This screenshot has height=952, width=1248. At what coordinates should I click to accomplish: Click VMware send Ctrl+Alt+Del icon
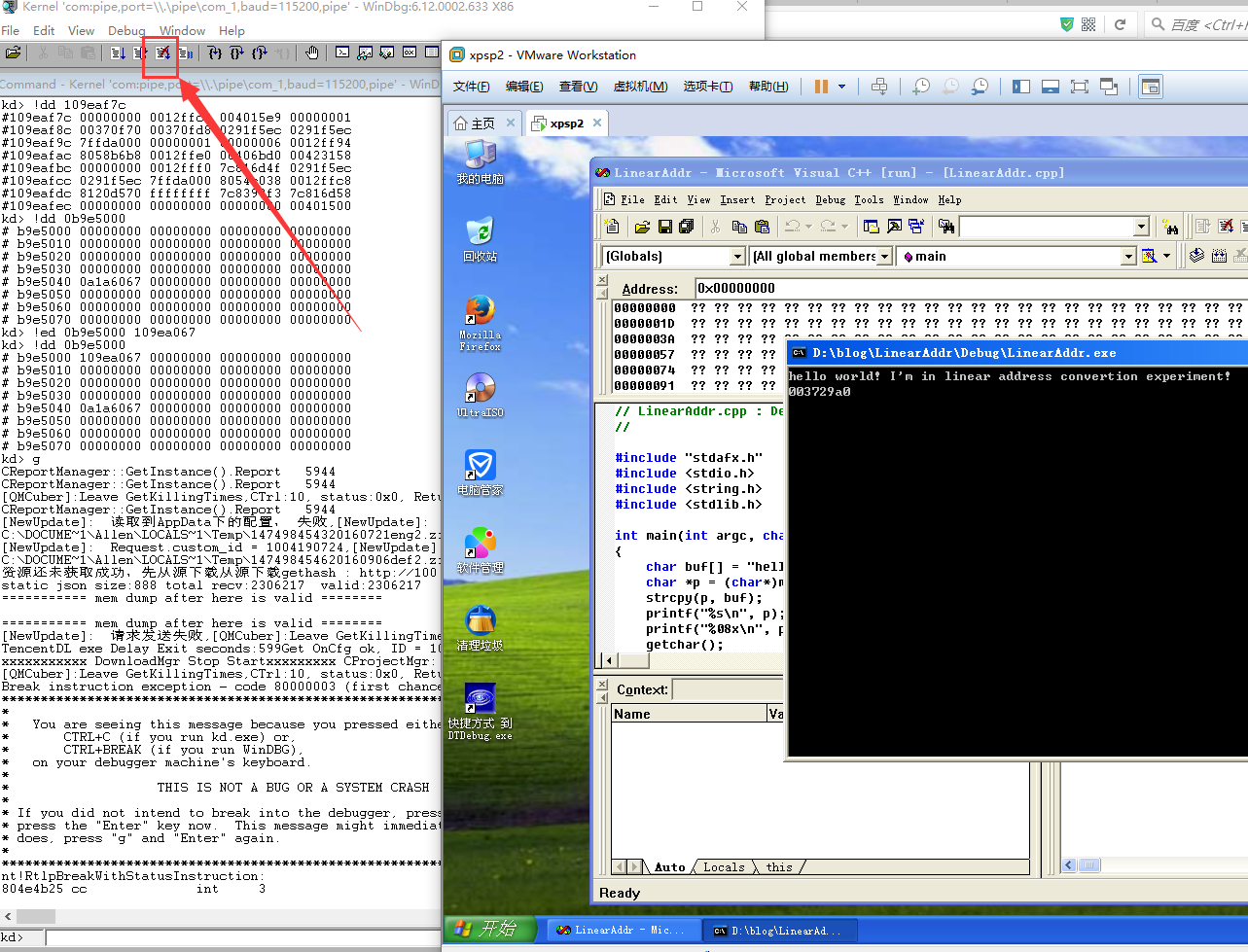pyautogui.click(x=879, y=87)
